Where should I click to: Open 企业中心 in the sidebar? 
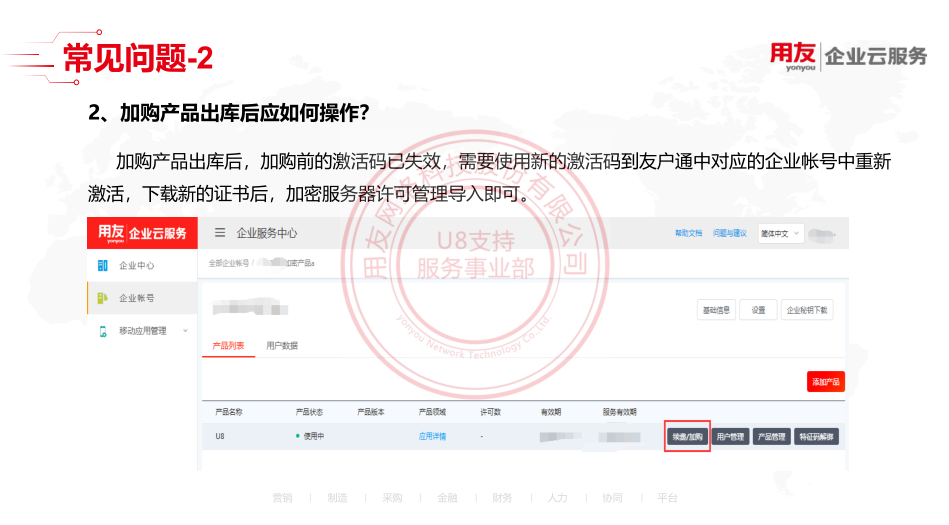[137, 265]
